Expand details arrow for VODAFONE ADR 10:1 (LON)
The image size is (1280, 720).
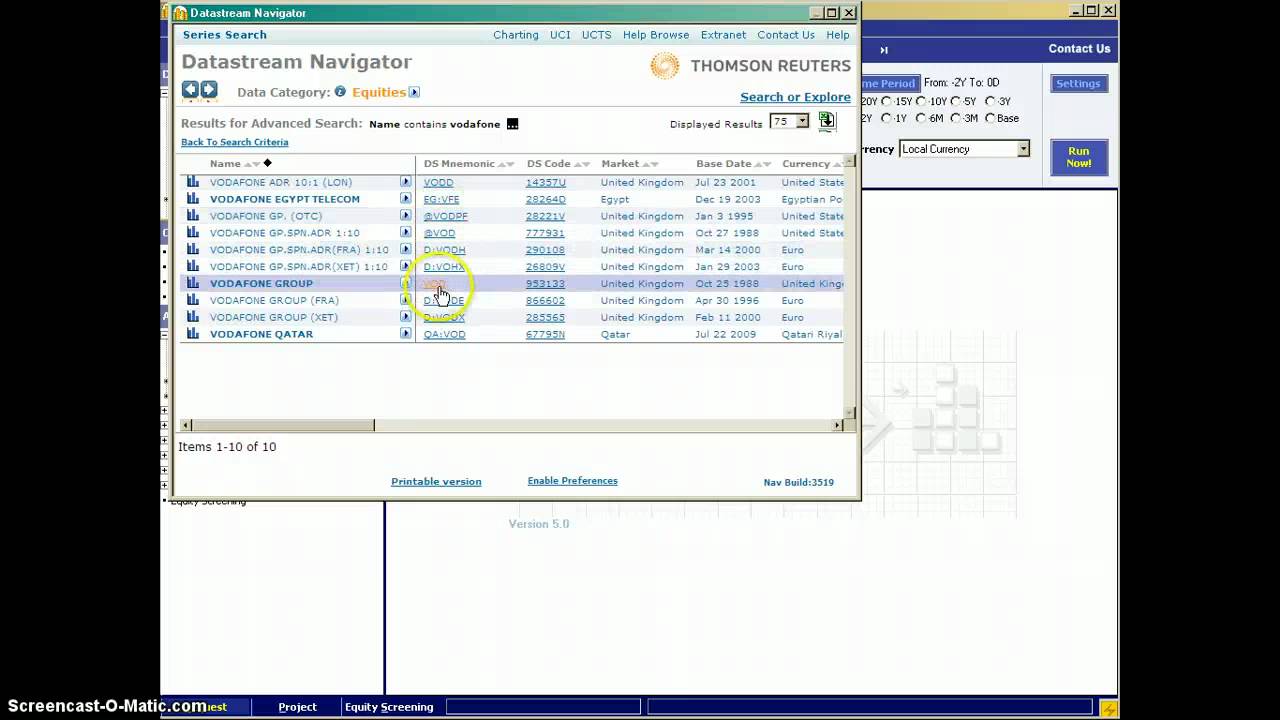405,182
